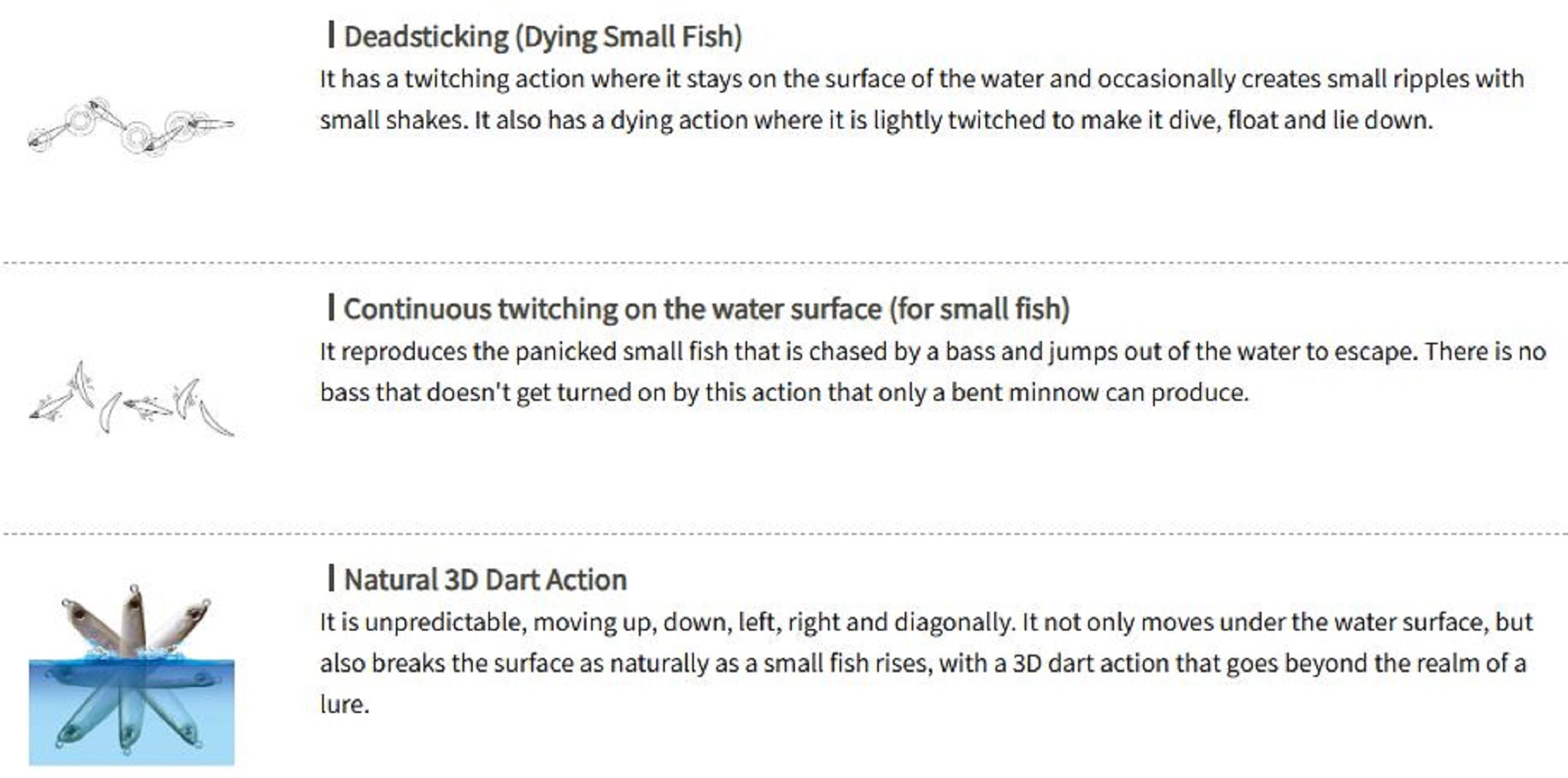Click the bar marker before Natural 3D Dart
The height and width of the screenshot is (778, 1568).
(x=331, y=579)
